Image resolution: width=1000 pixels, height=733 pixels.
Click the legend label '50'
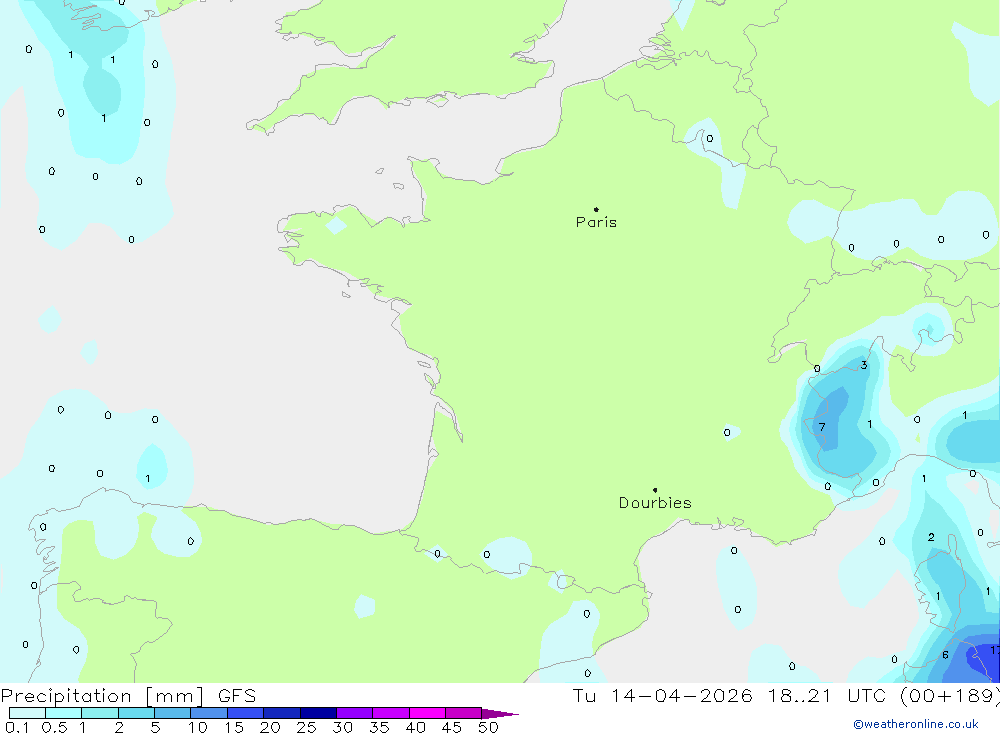[489, 727]
